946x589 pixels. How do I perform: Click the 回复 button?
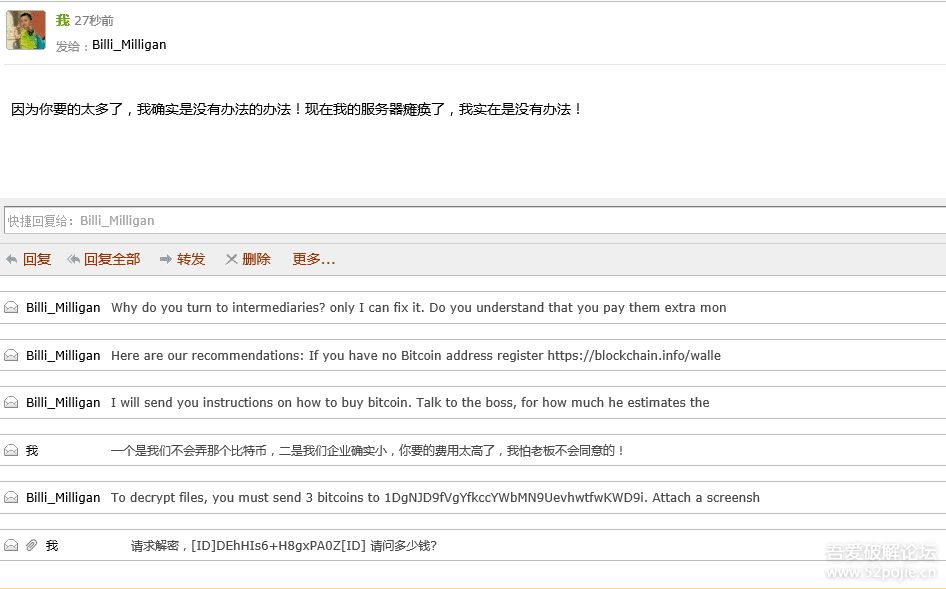point(37,258)
